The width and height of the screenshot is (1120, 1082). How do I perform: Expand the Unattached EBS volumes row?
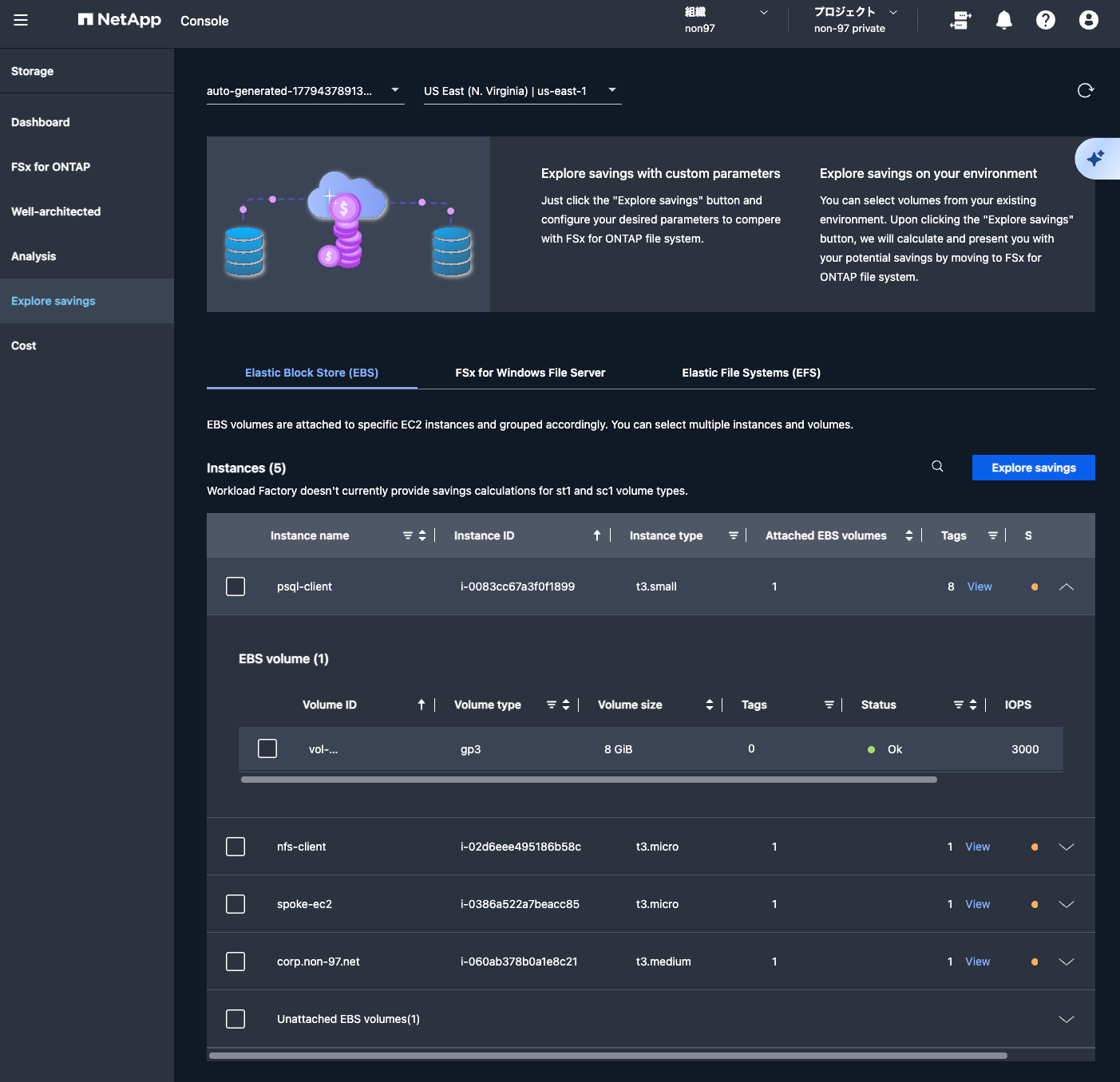click(x=1067, y=1019)
